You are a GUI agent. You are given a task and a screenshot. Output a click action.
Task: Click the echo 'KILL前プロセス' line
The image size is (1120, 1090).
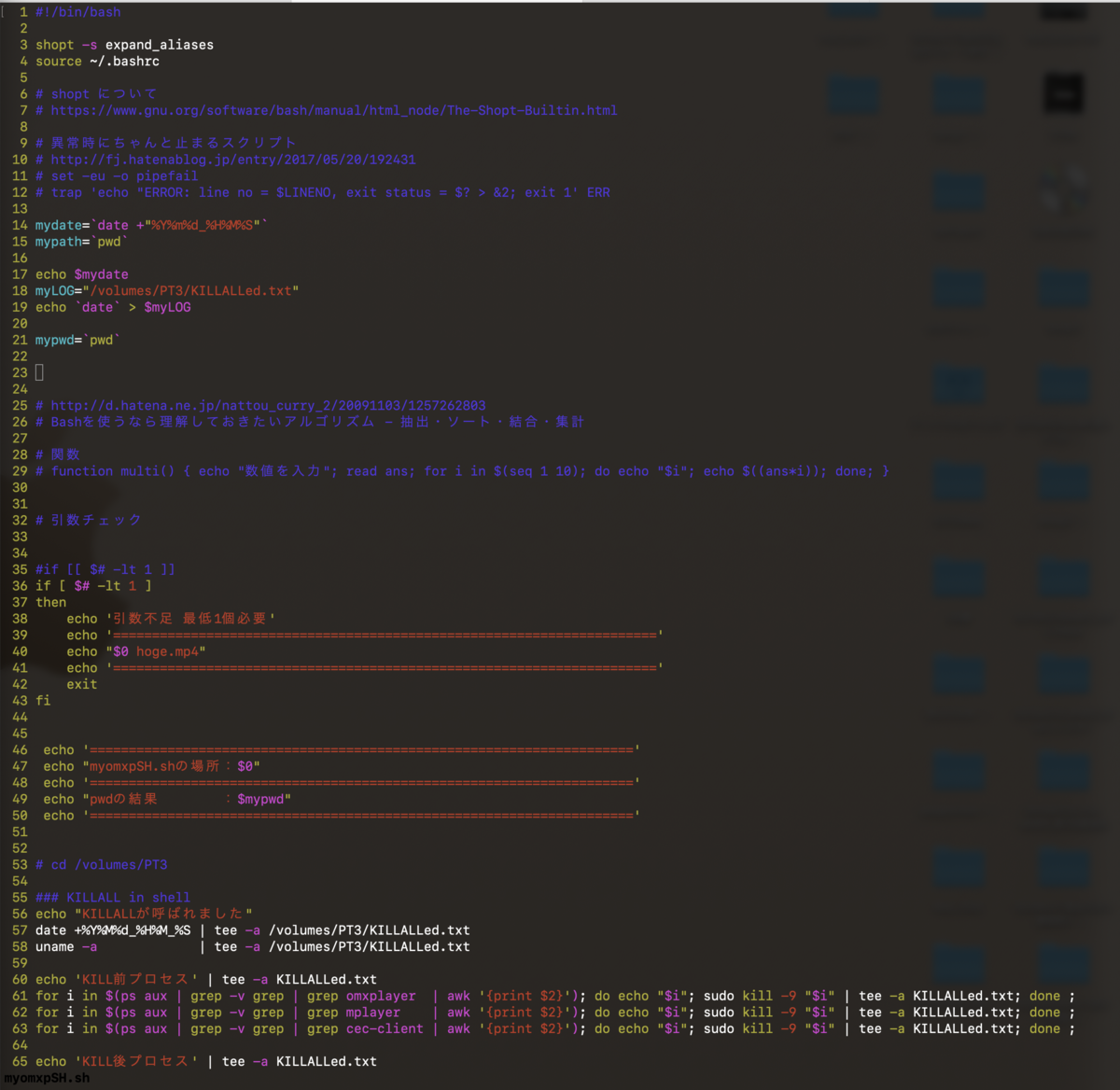tap(206, 980)
